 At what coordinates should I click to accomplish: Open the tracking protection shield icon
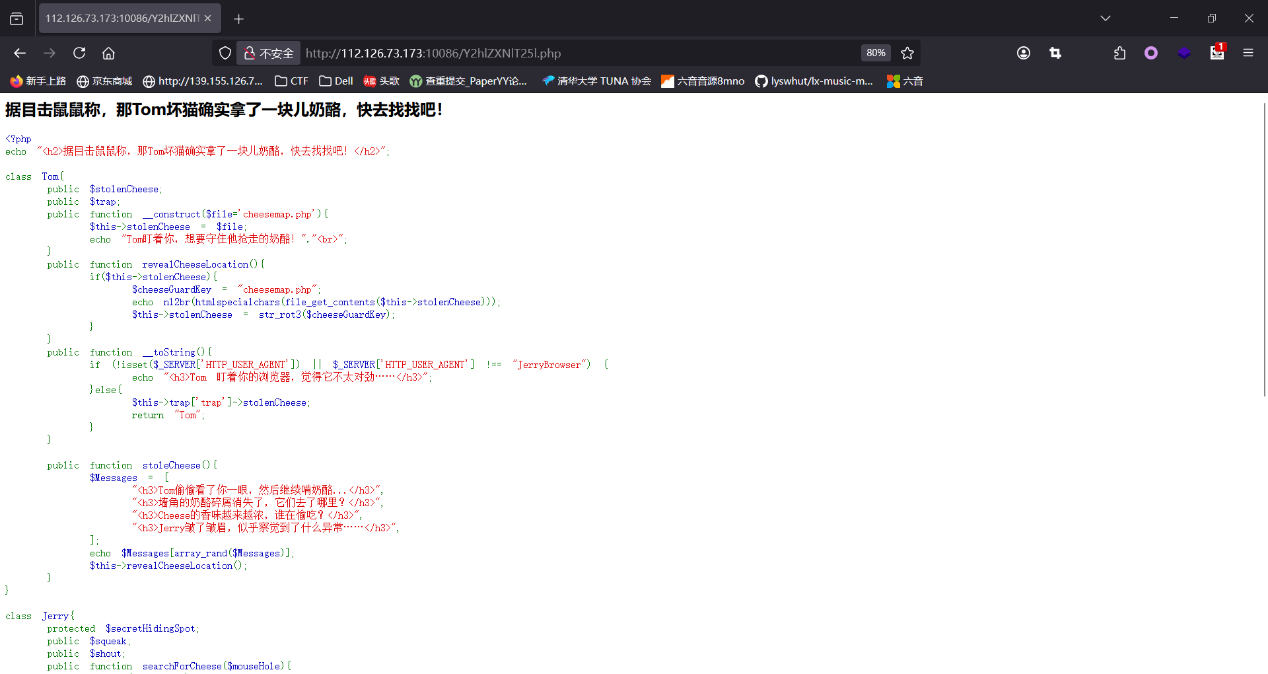(225, 53)
